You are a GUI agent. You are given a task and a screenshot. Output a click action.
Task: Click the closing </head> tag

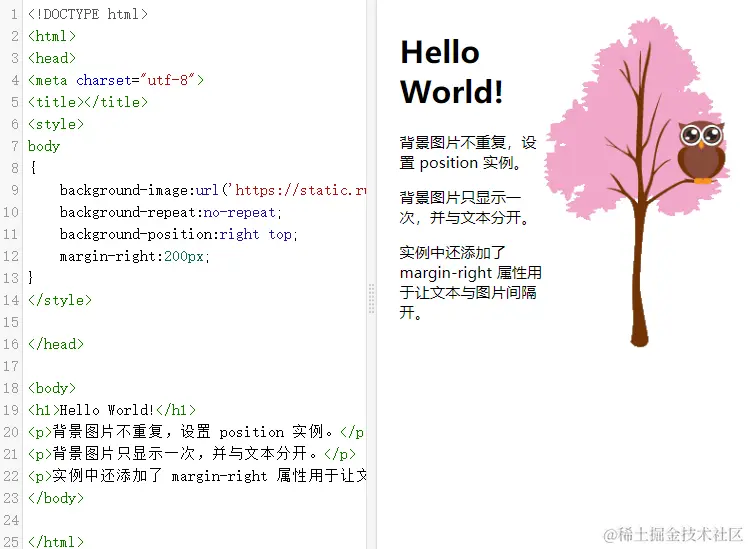click(55, 344)
